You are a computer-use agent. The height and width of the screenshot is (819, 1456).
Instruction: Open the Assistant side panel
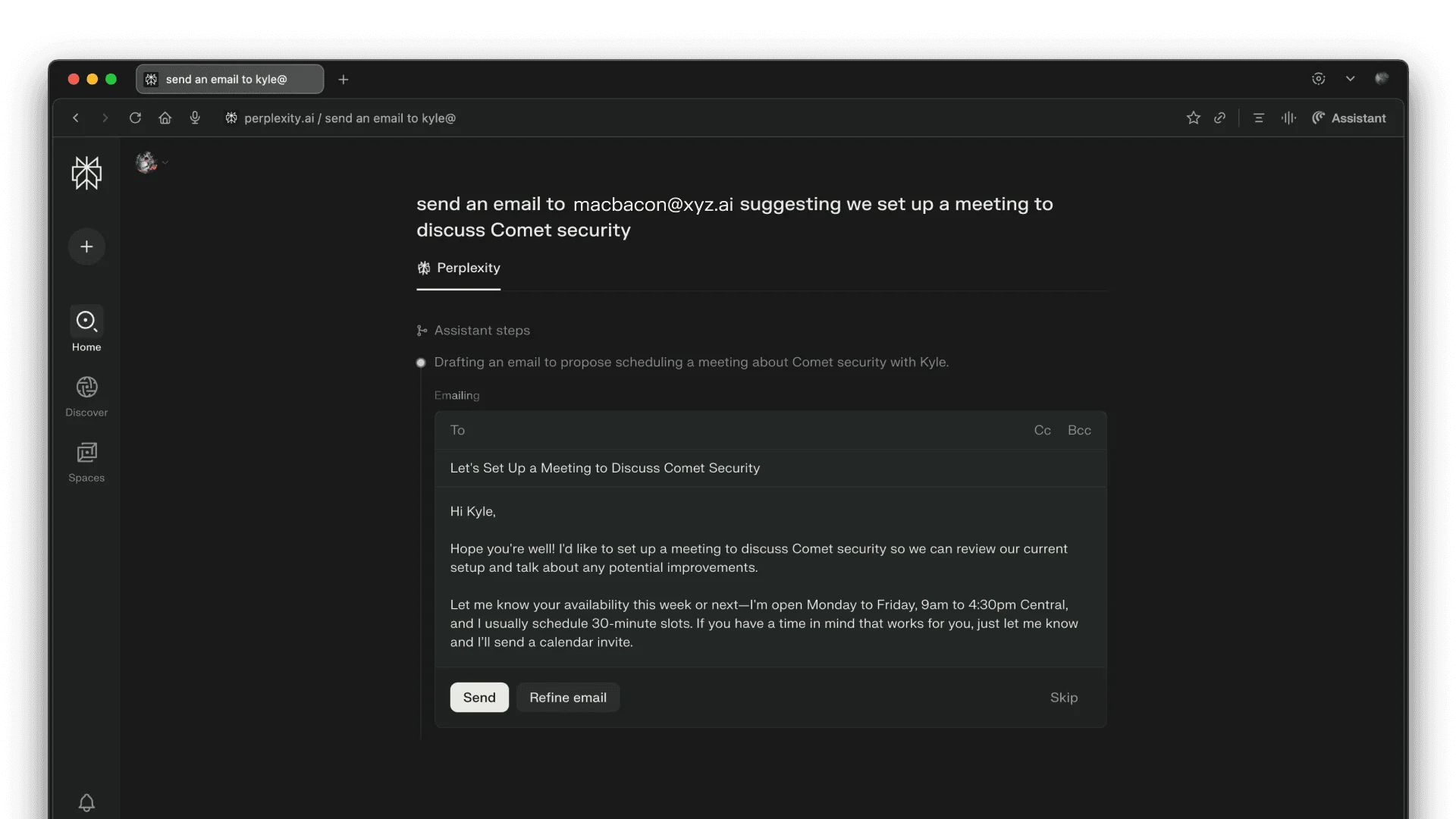click(1349, 118)
